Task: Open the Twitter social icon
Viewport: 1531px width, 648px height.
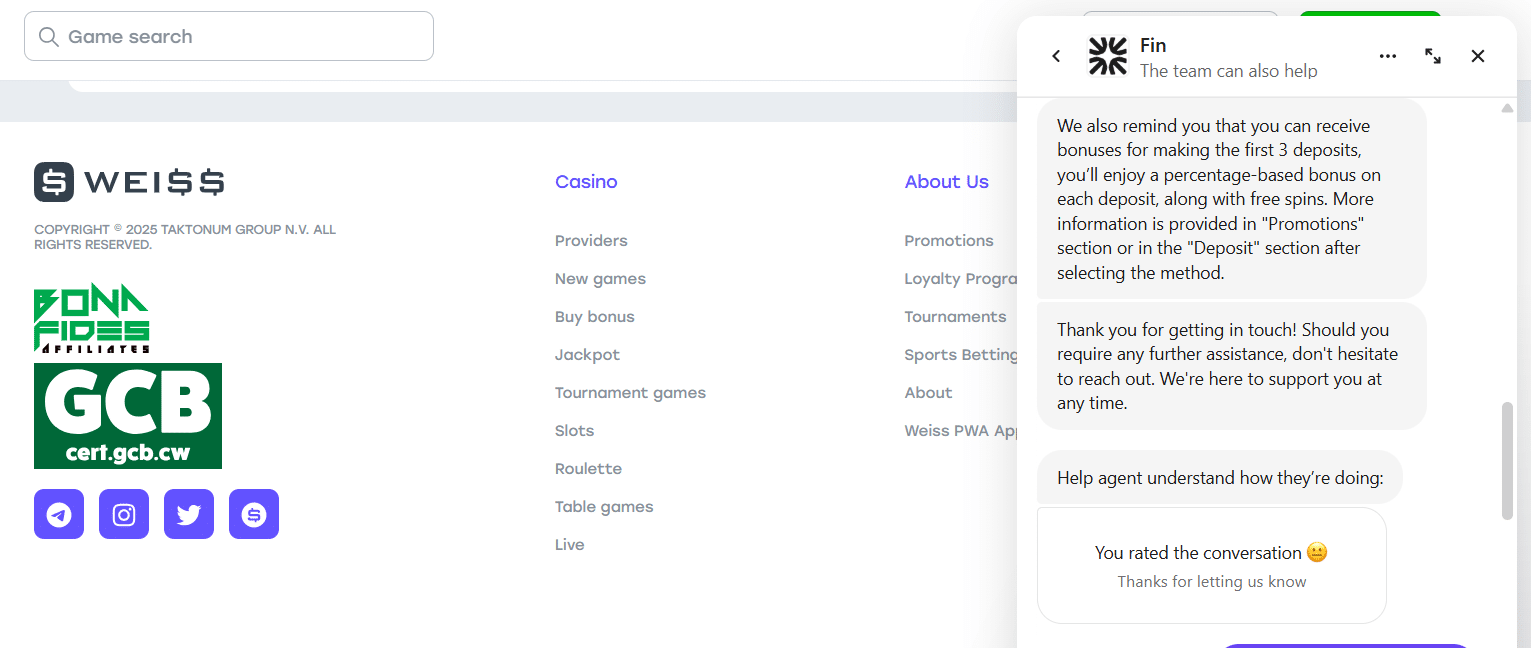Action: click(x=189, y=514)
